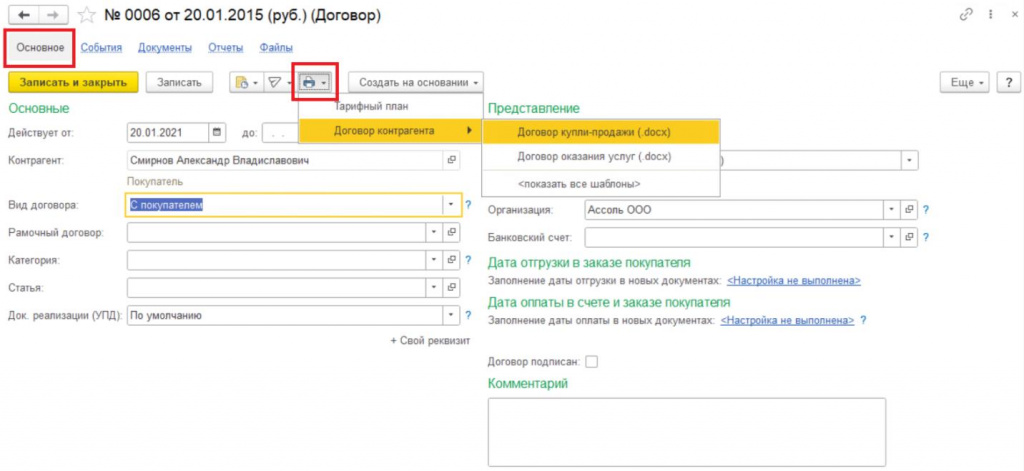1024x471 pixels.
Task: Show help for the Организация field
Action: [x=925, y=210]
